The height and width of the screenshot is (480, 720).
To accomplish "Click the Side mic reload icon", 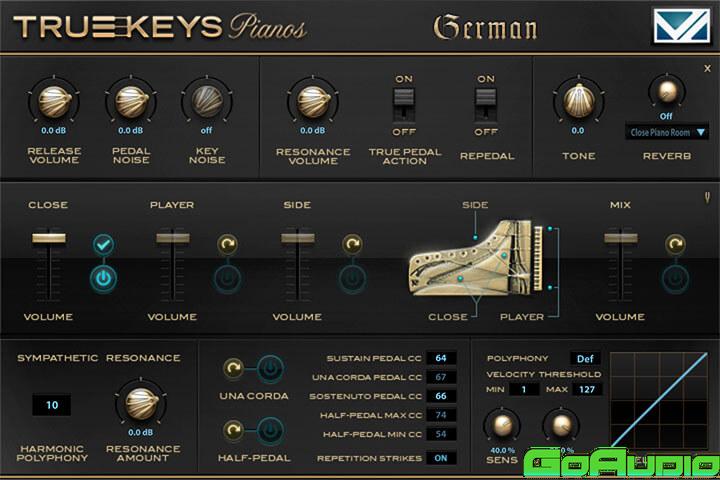I will 352,244.
